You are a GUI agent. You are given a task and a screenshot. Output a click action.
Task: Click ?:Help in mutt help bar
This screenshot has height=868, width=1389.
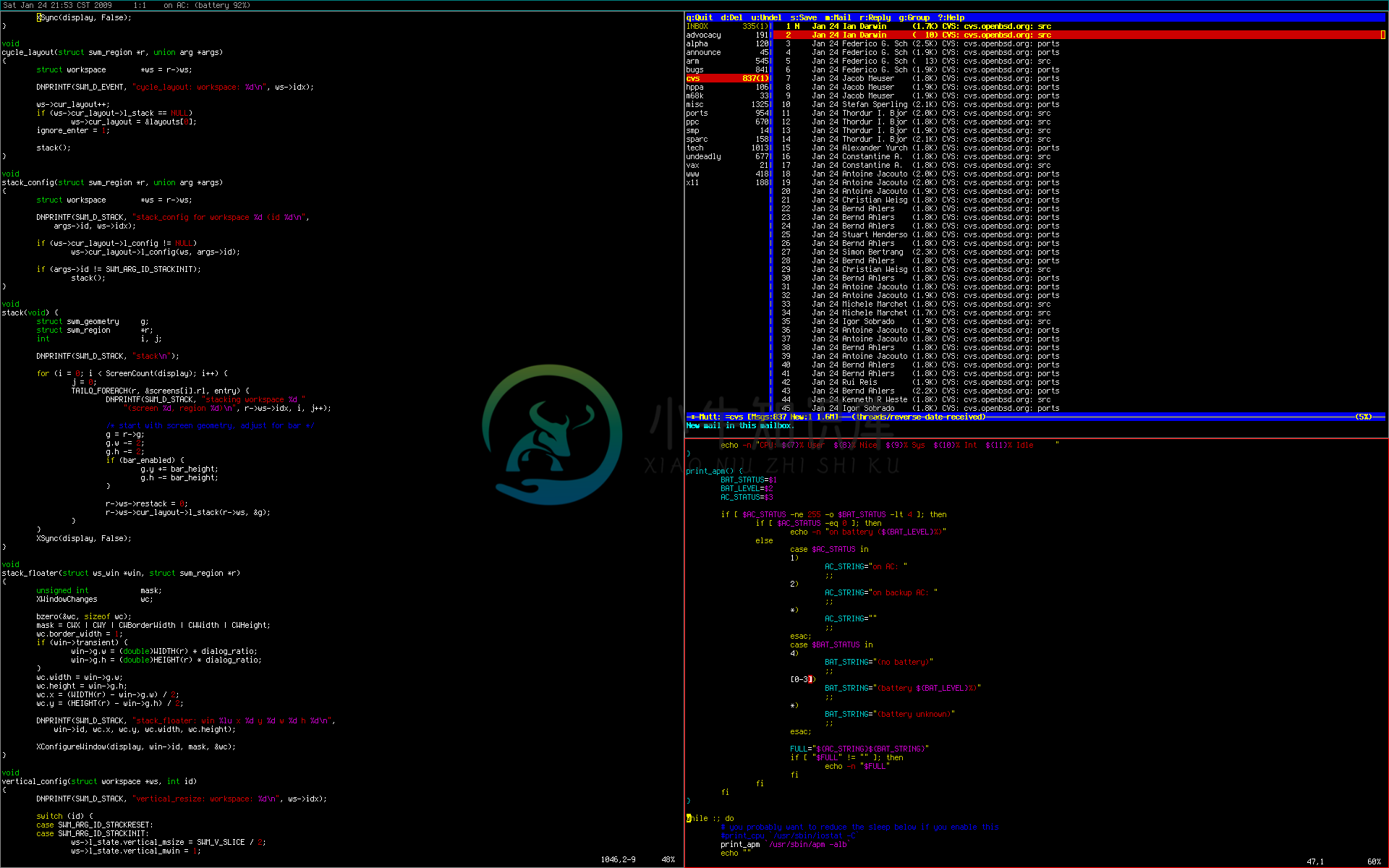(x=951, y=17)
